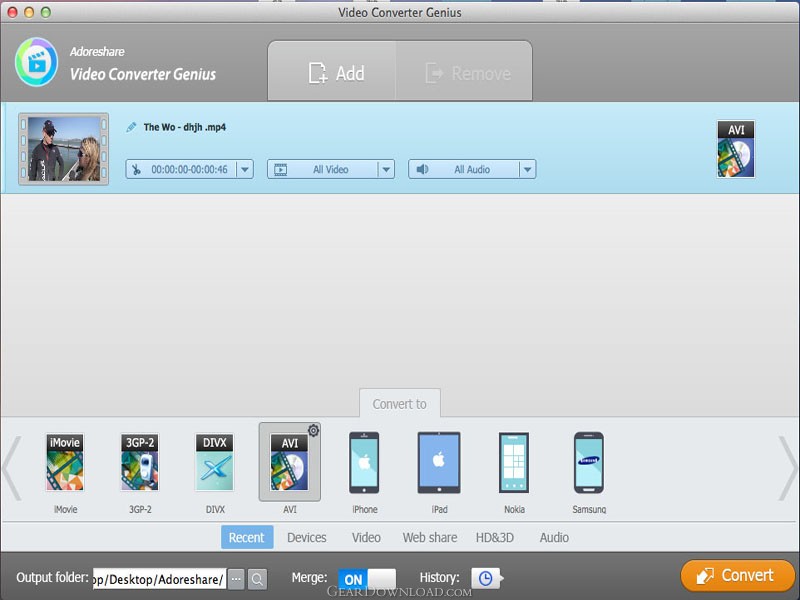This screenshot has height=600, width=800.
Task: Choose the iPad device preset
Action: [x=439, y=463]
